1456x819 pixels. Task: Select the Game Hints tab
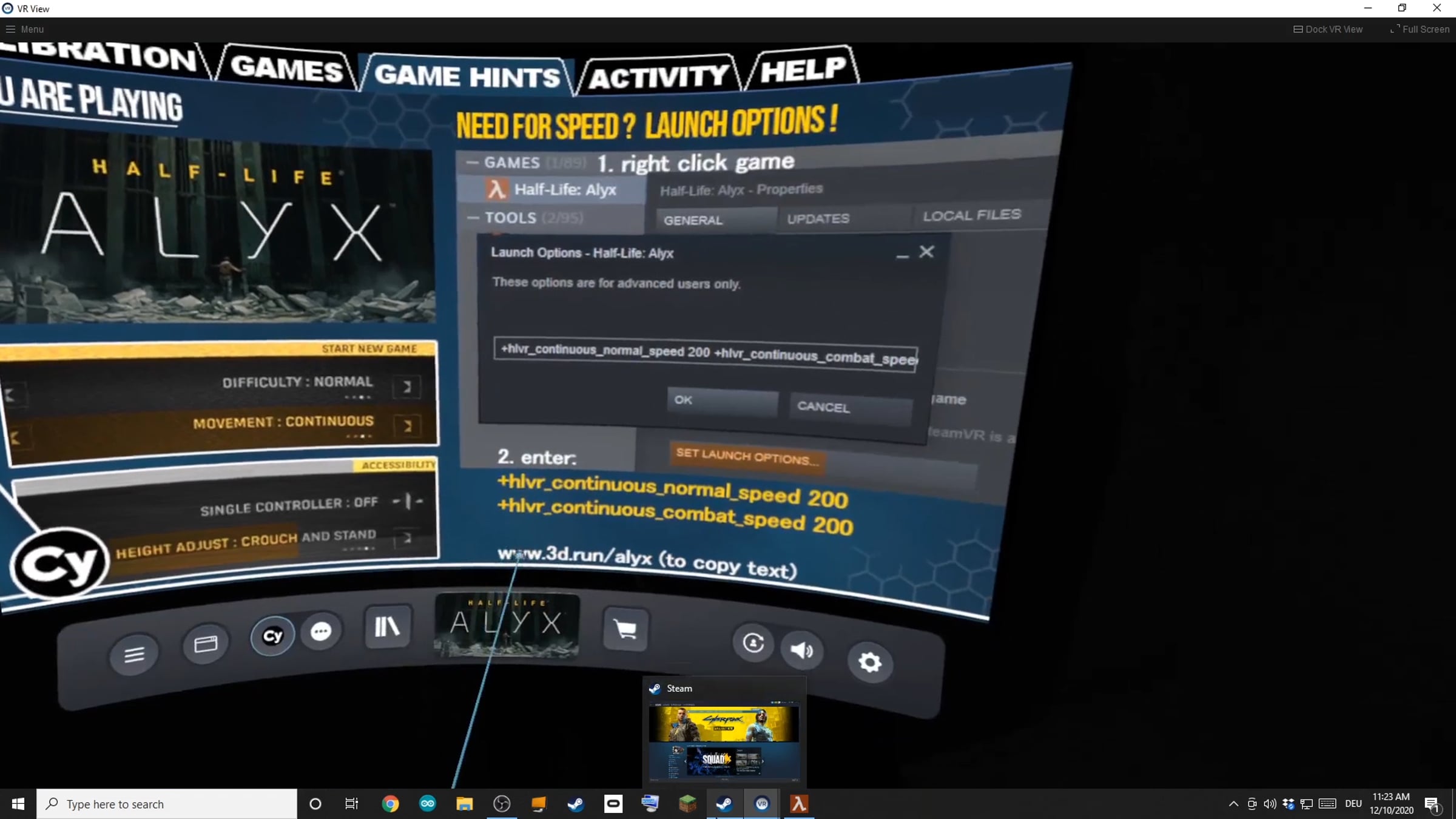pos(467,76)
